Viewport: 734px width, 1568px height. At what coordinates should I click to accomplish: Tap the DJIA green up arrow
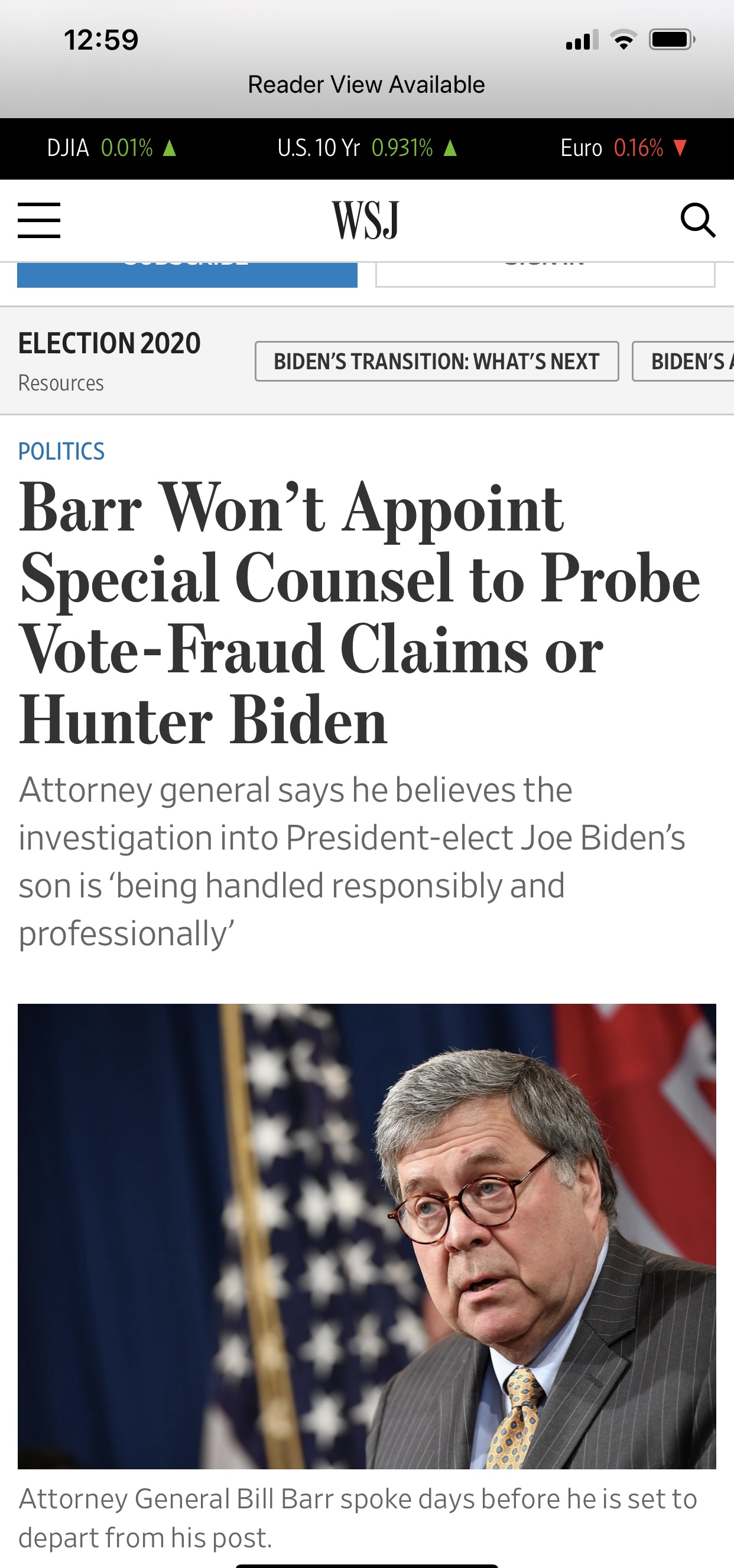coord(170,148)
